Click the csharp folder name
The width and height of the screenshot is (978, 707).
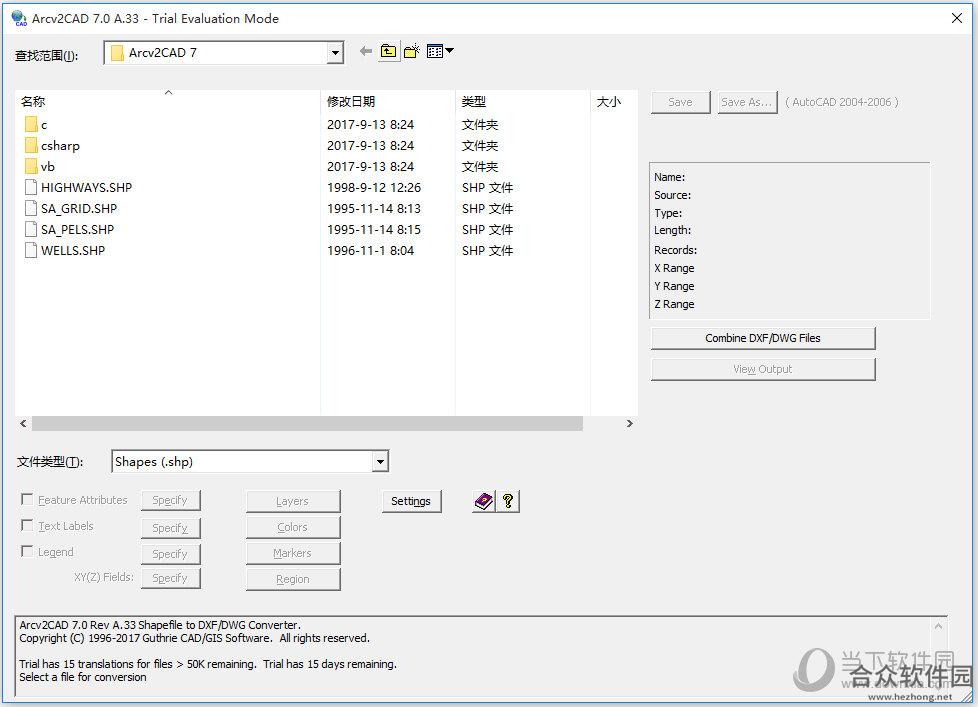click(x=61, y=146)
